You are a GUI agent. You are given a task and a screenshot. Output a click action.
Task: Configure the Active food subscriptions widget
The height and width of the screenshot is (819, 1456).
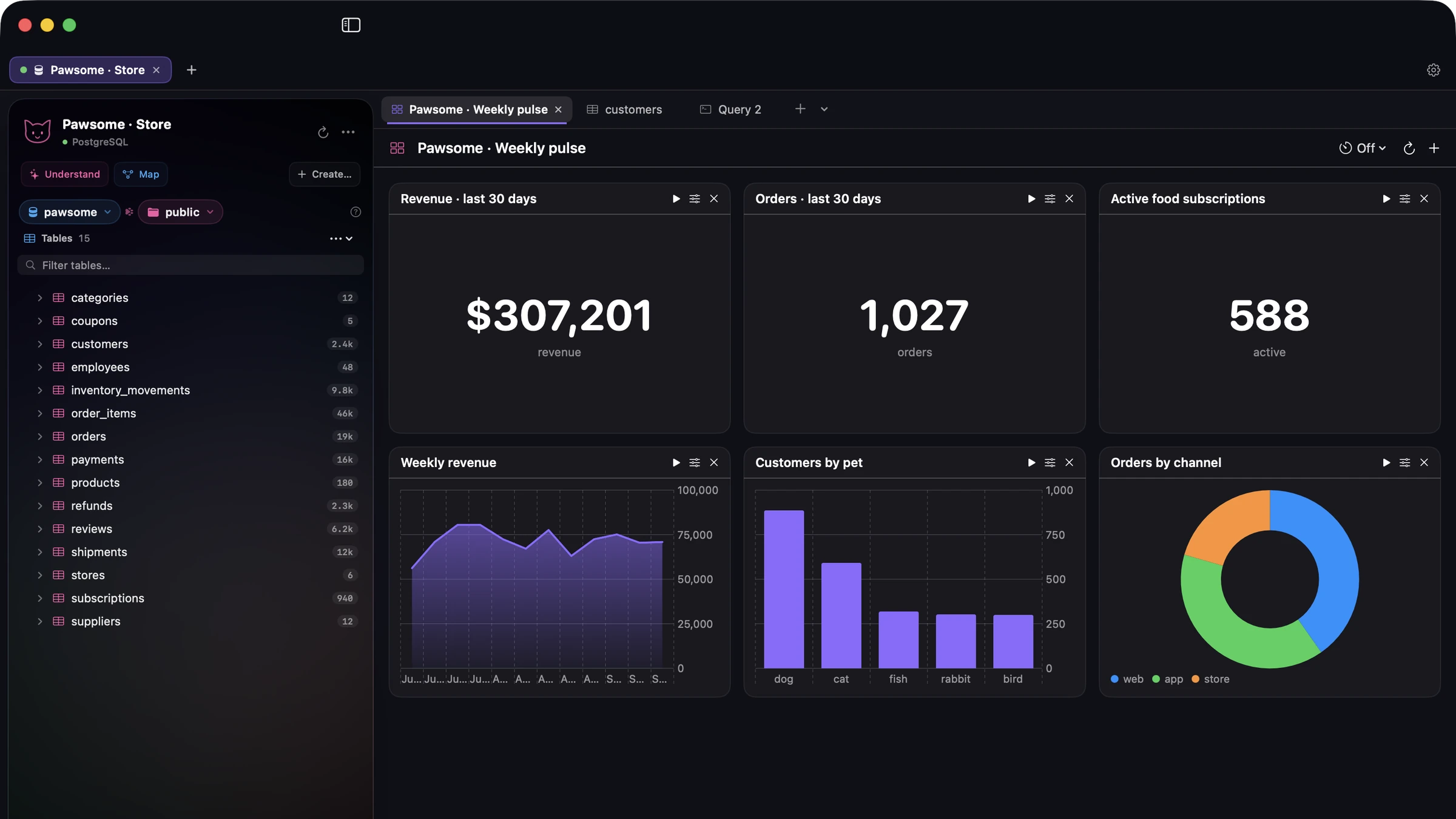[x=1404, y=198]
